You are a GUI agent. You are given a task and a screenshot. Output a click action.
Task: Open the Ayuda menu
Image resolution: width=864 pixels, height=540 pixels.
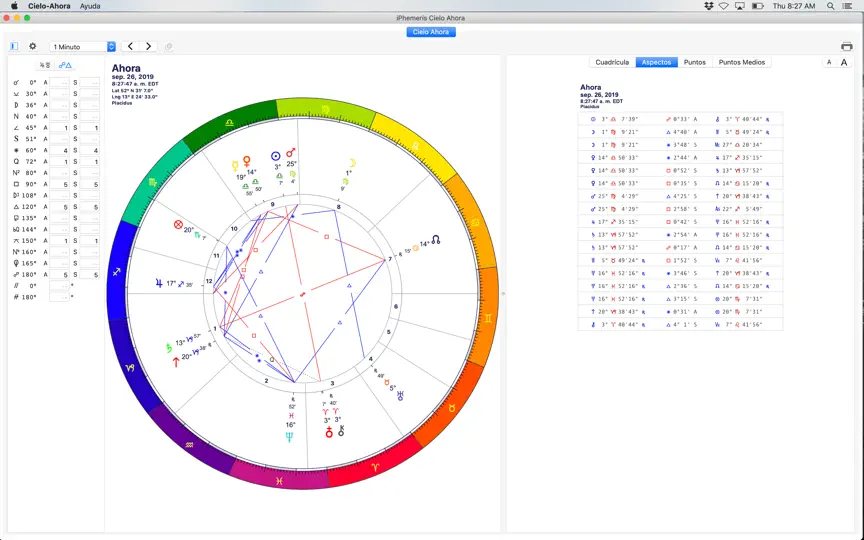click(x=90, y=6)
